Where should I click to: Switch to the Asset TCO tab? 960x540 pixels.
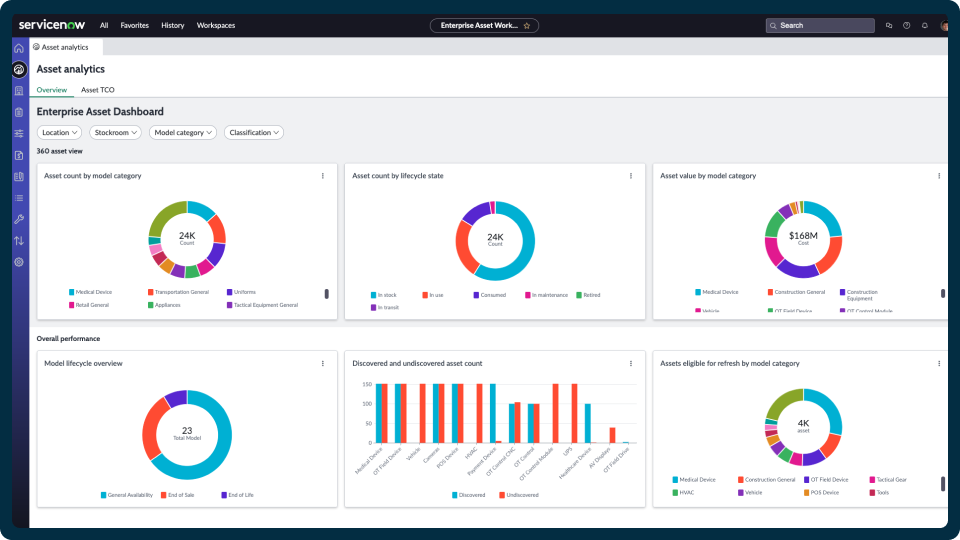[x=98, y=90]
